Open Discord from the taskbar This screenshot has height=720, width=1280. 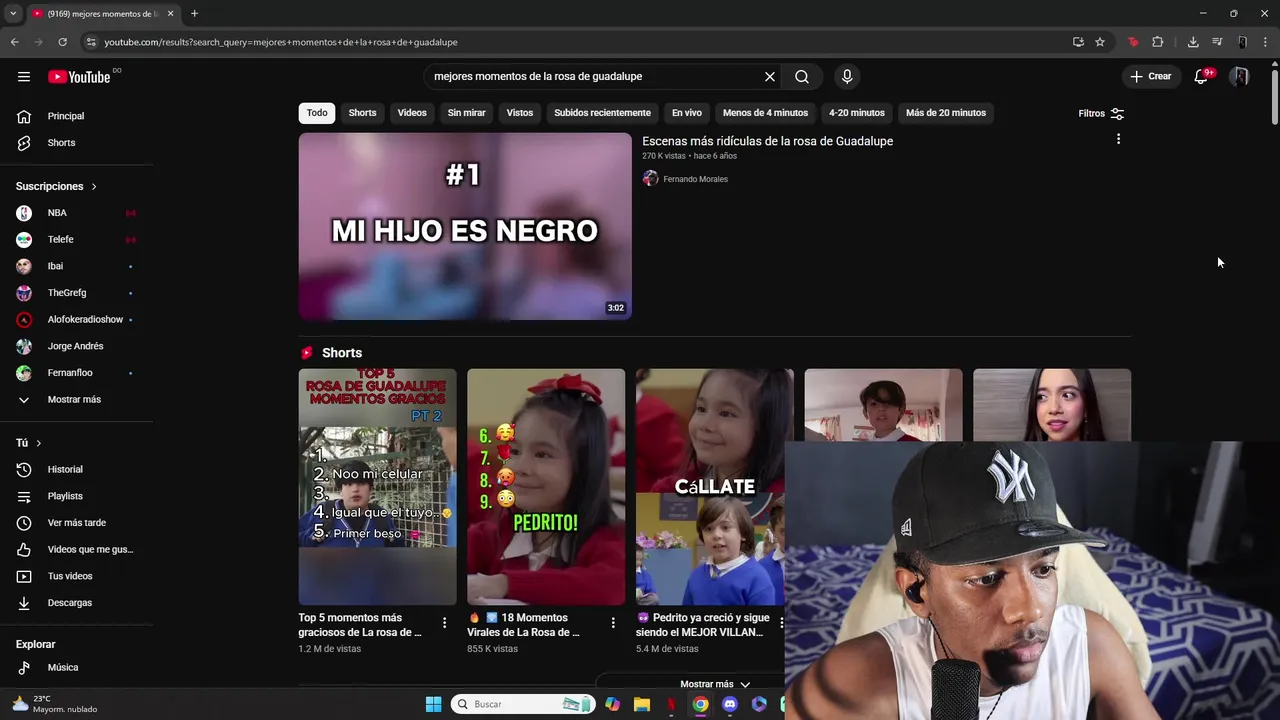click(x=730, y=704)
